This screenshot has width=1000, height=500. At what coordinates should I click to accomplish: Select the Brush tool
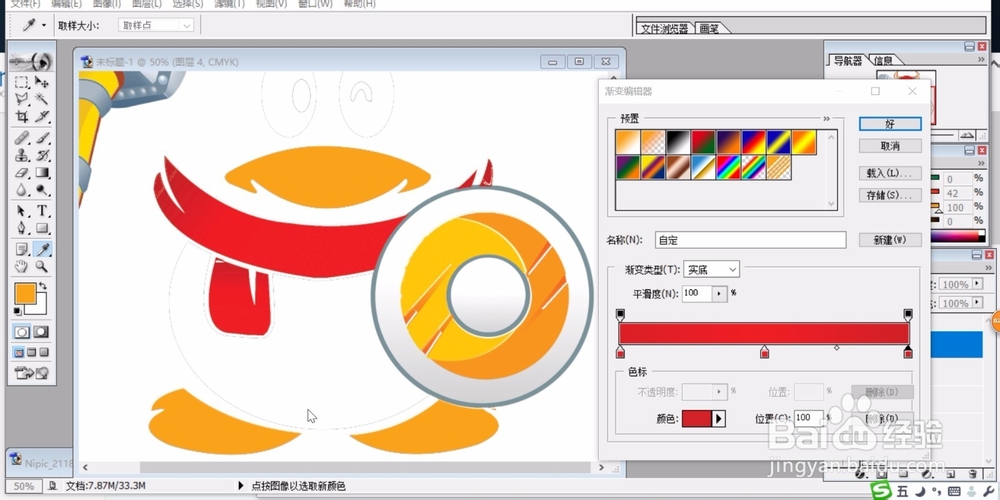click(x=42, y=138)
